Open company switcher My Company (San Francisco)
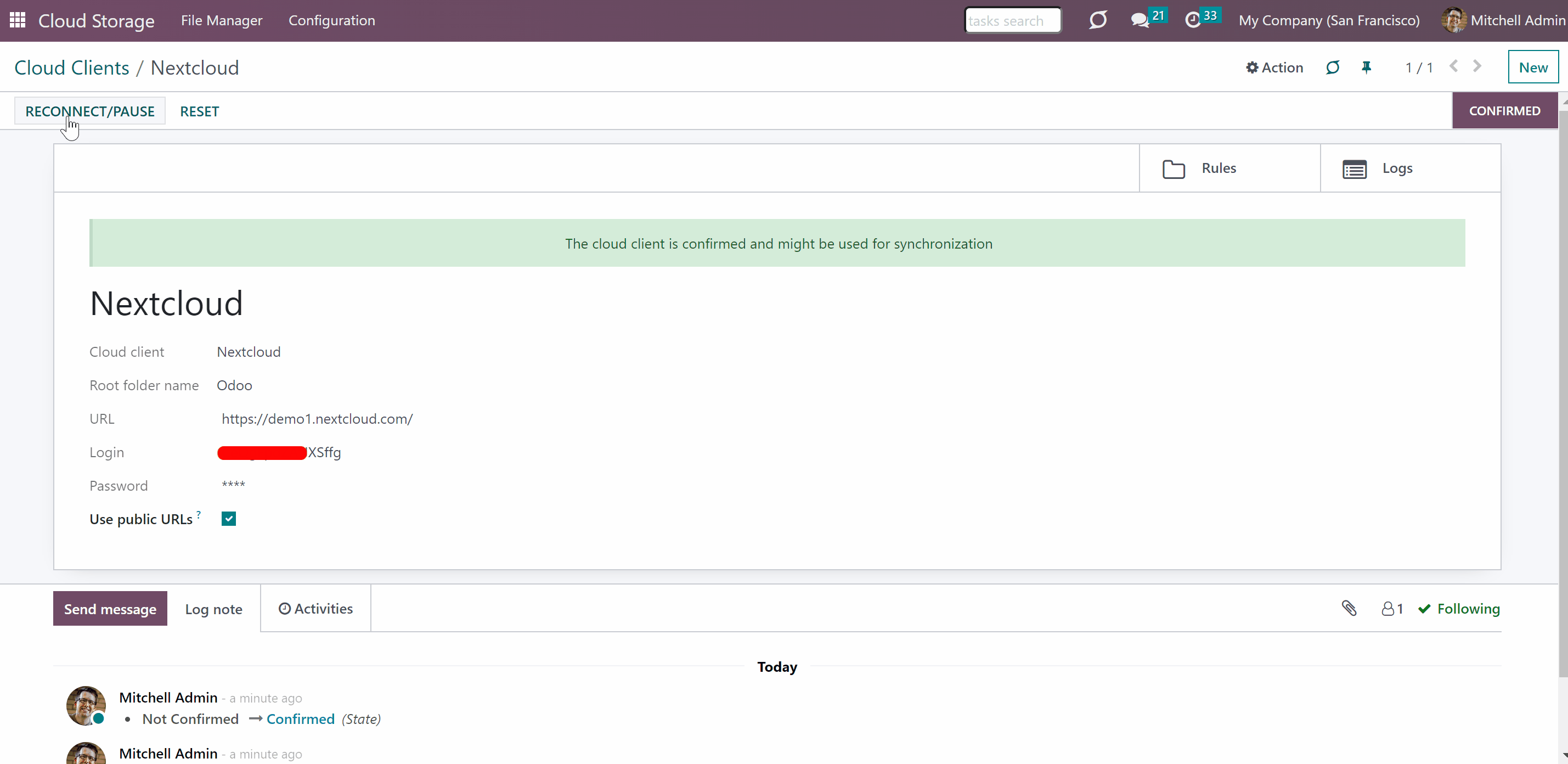 pos(1329,20)
